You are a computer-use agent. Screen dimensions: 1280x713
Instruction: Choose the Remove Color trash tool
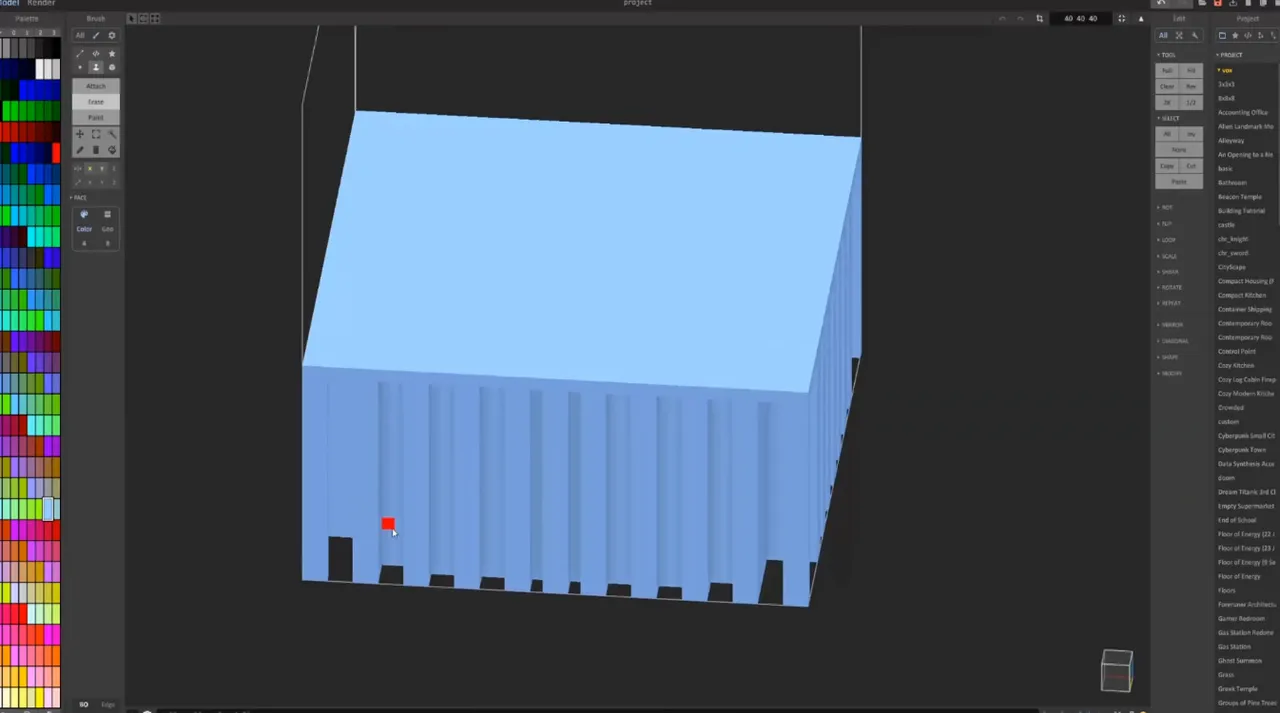(x=96, y=150)
